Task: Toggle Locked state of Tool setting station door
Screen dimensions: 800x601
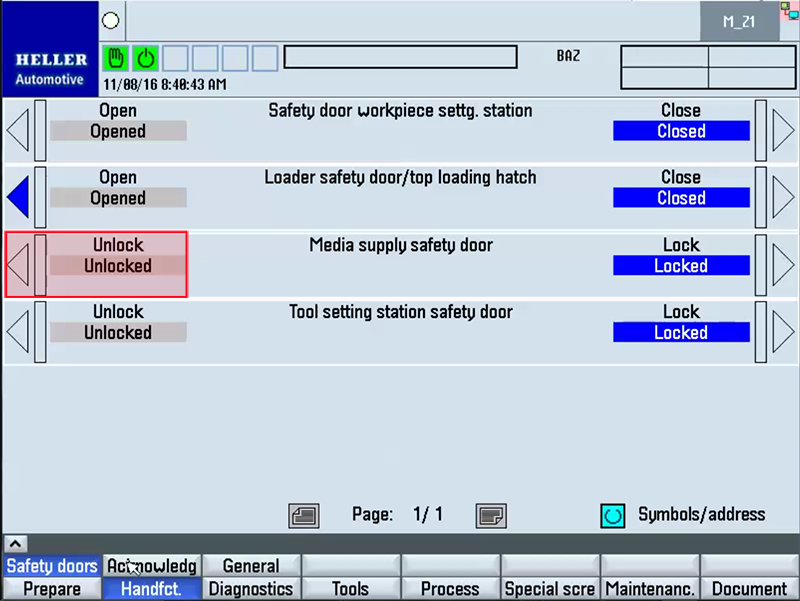Action: [x=681, y=333]
